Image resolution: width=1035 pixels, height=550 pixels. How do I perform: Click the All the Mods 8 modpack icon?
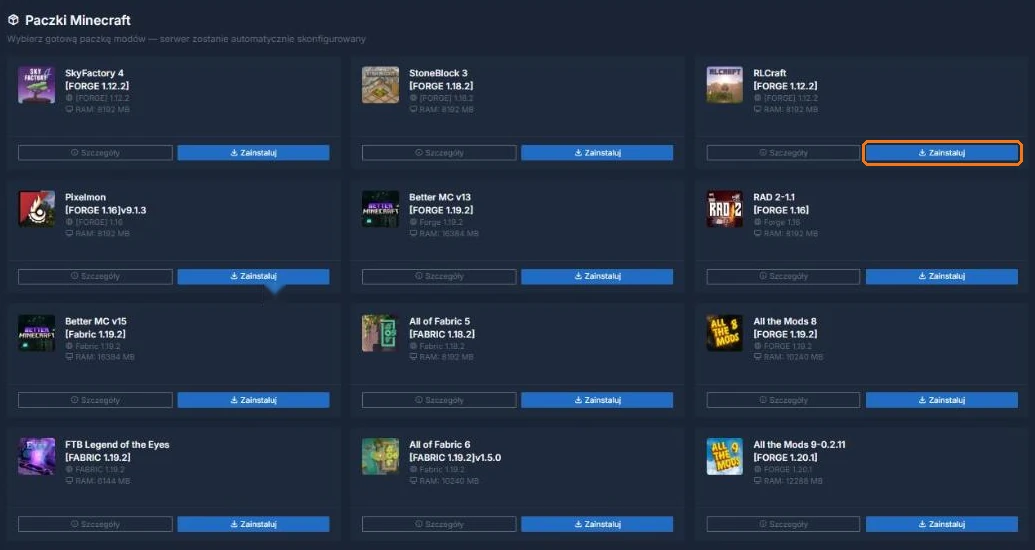point(725,333)
